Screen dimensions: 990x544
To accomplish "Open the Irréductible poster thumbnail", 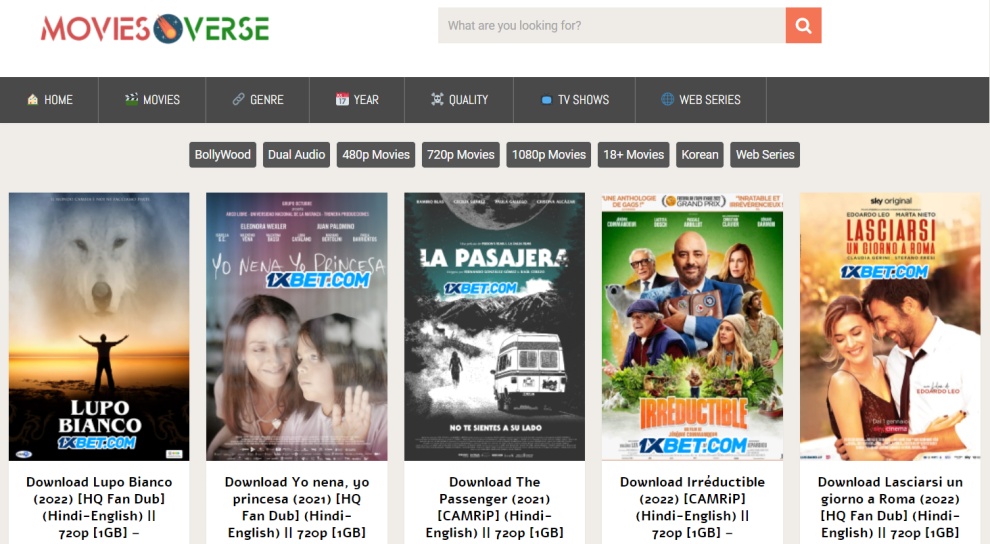I will 693,326.
